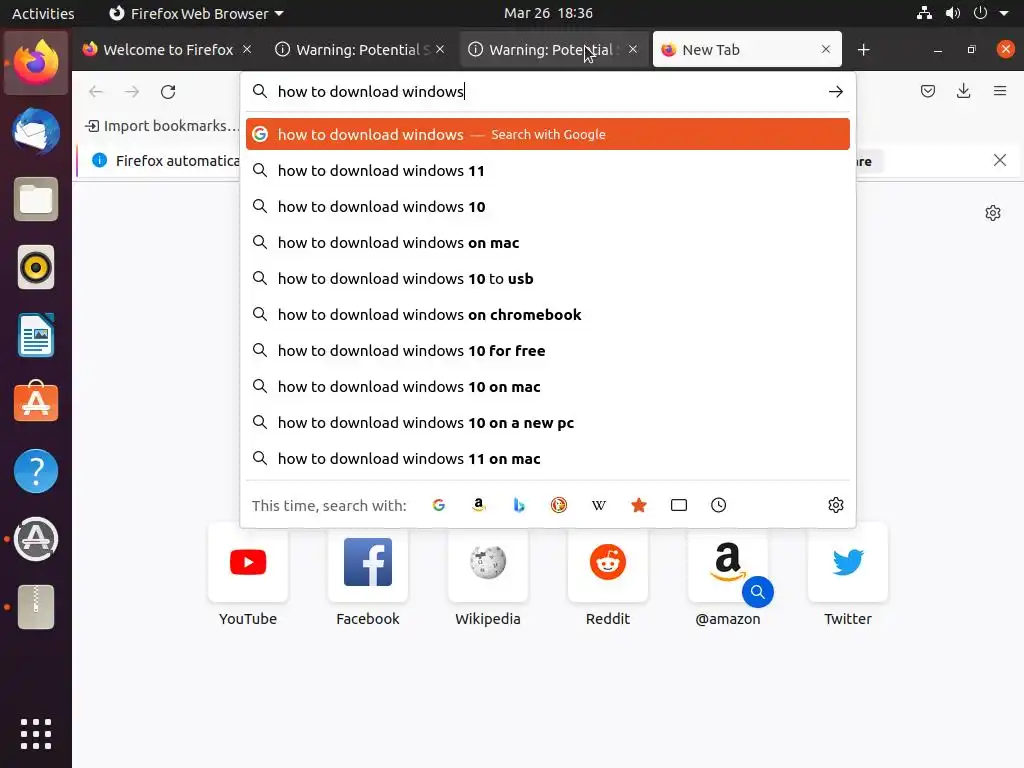Click the Go arrow in address bar

(836, 91)
